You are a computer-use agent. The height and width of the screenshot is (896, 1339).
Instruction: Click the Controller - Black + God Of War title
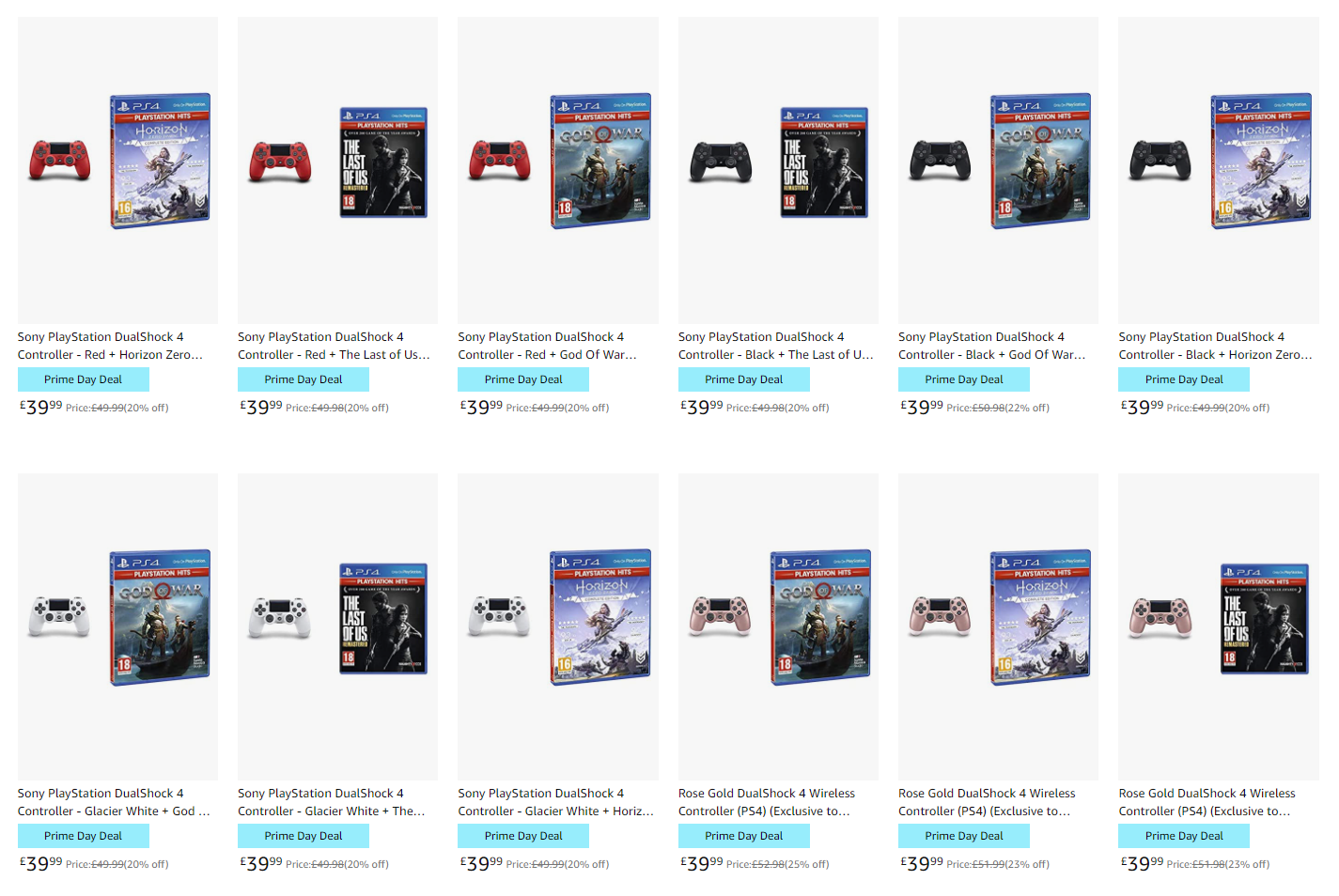(x=991, y=346)
